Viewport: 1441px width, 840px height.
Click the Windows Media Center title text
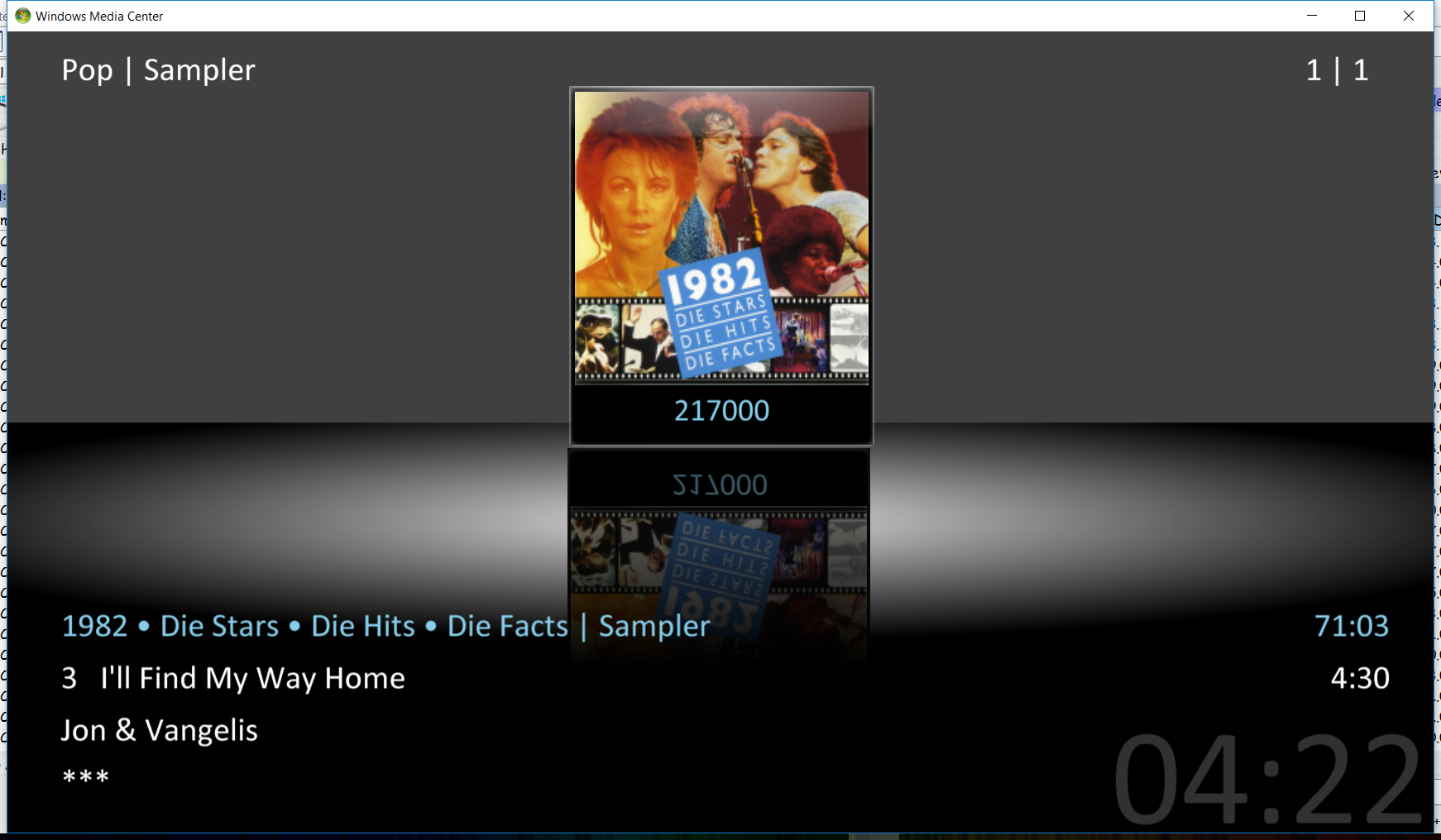(99, 17)
